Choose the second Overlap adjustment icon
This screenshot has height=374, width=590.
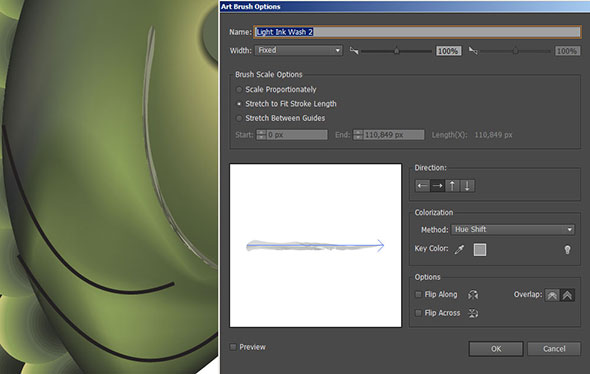point(567,295)
